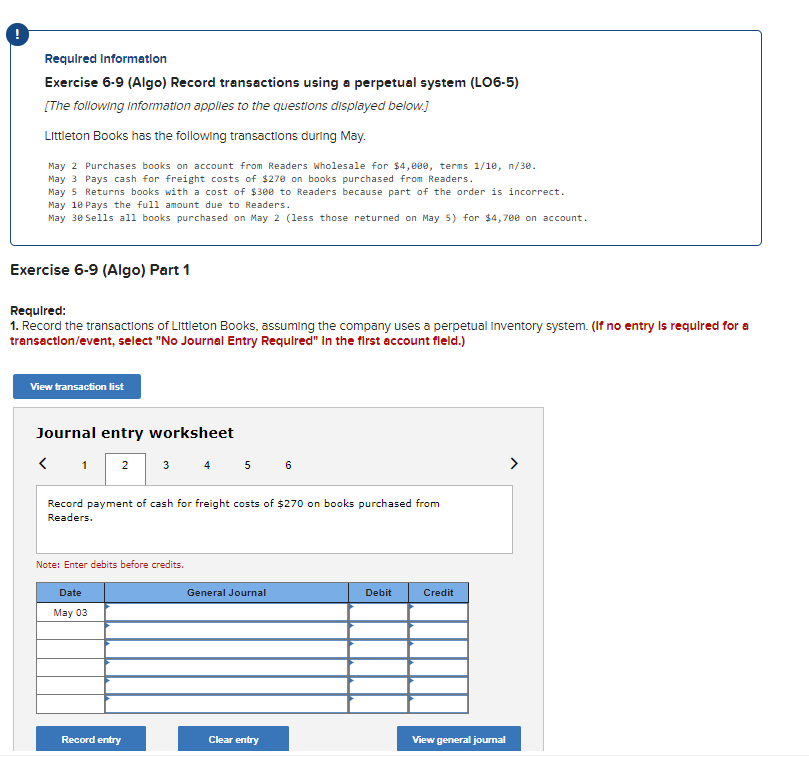Image resolution: width=809 pixels, height=757 pixels.
Task: Go to next worksheet with right chevron
Action: pos(513,463)
